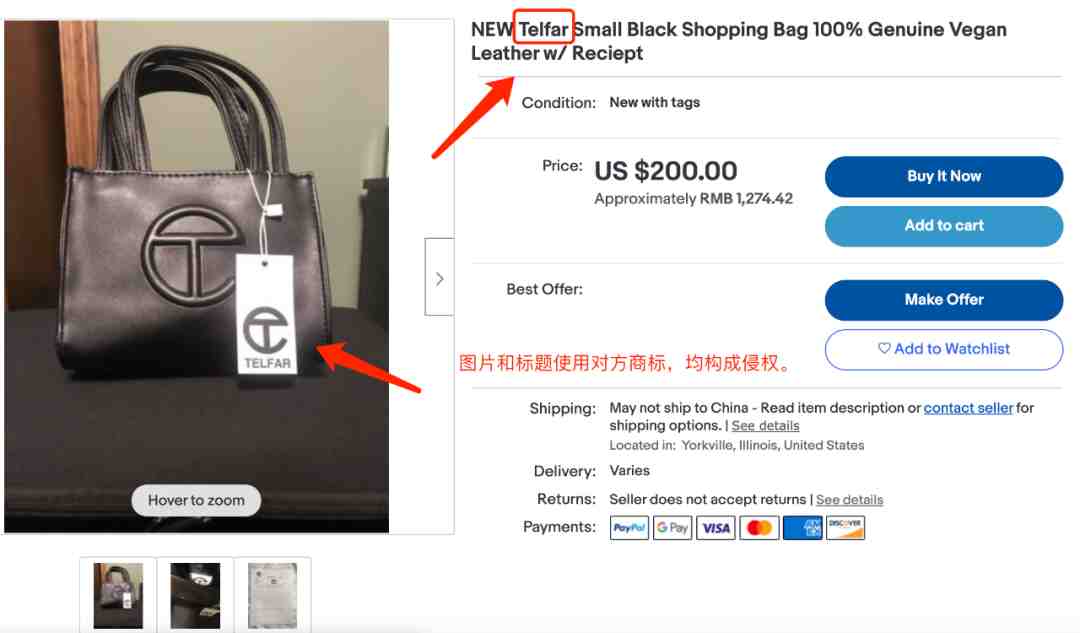Image resolution: width=1080 pixels, height=633 pixels.
Task: Click the Mastercard payment icon
Action: tap(759, 528)
